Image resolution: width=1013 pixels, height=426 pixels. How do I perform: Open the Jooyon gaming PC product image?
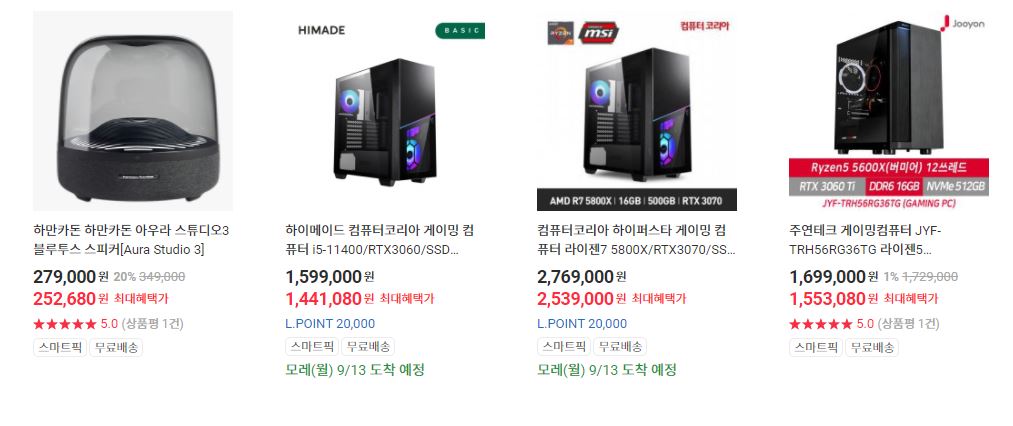pyautogui.click(x=889, y=111)
